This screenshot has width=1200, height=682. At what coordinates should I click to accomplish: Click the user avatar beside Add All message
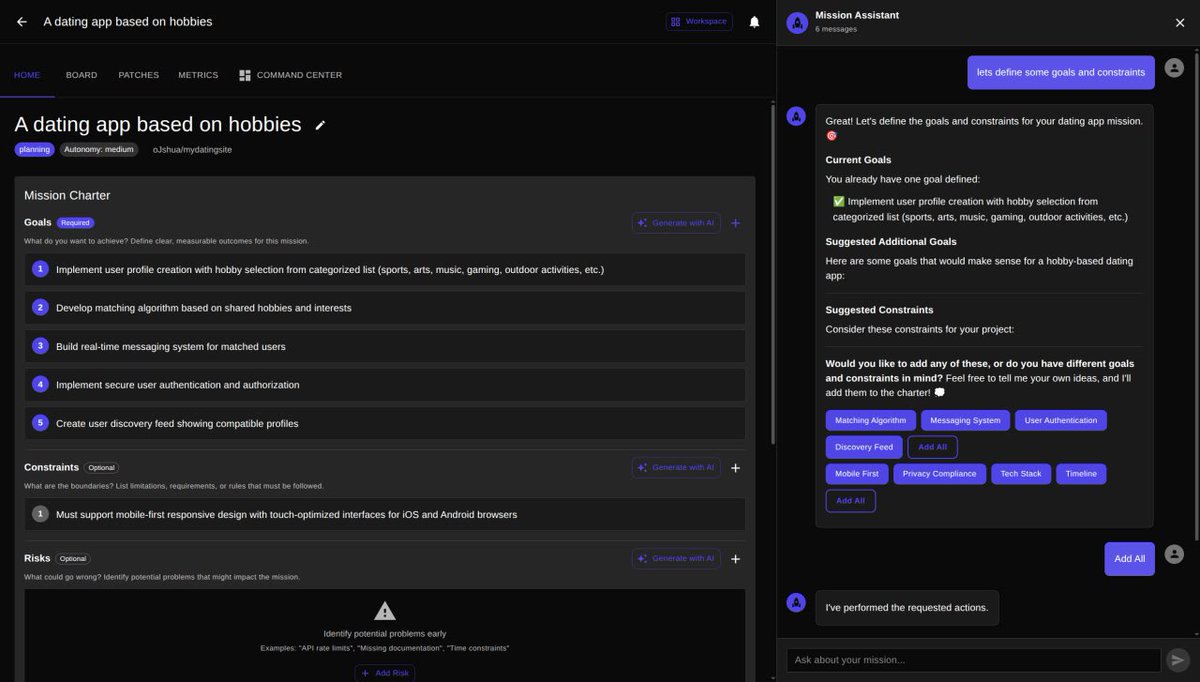coord(1174,554)
